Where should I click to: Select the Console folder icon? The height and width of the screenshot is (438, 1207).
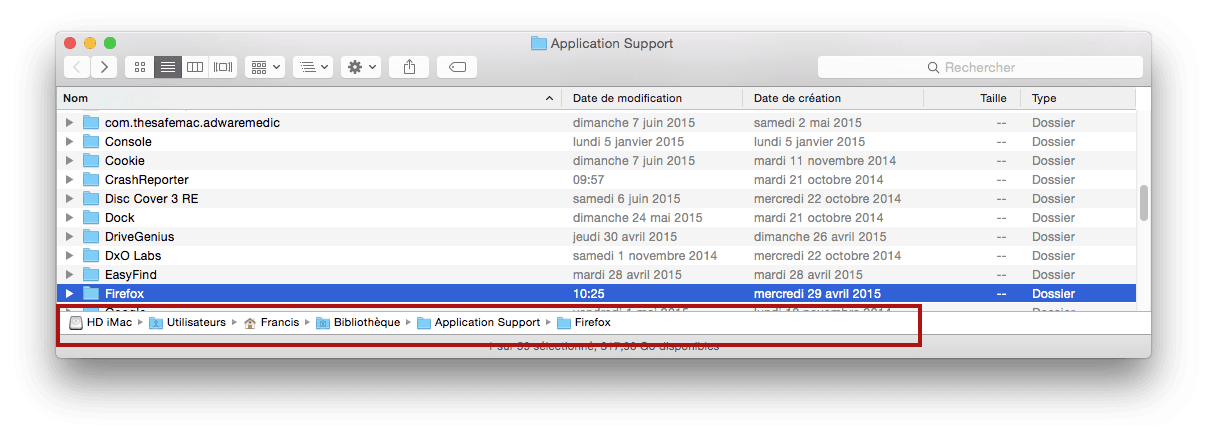[91, 142]
